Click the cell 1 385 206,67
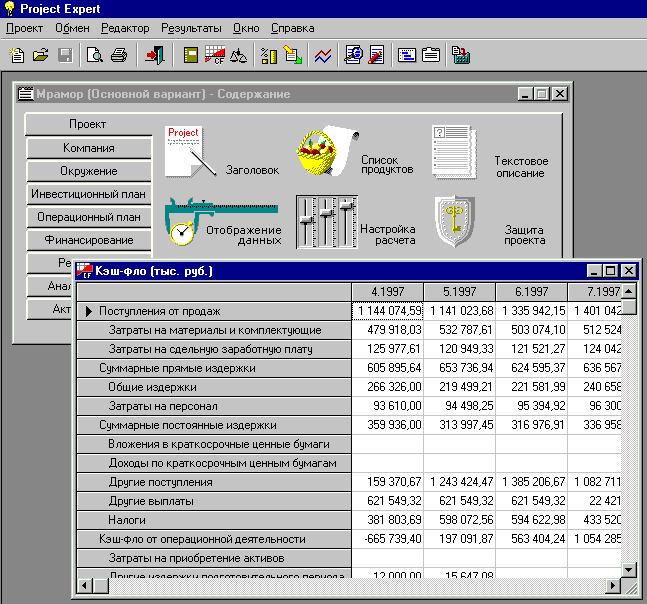The image size is (647, 604). pyautogui.click(x=531, y=482)
